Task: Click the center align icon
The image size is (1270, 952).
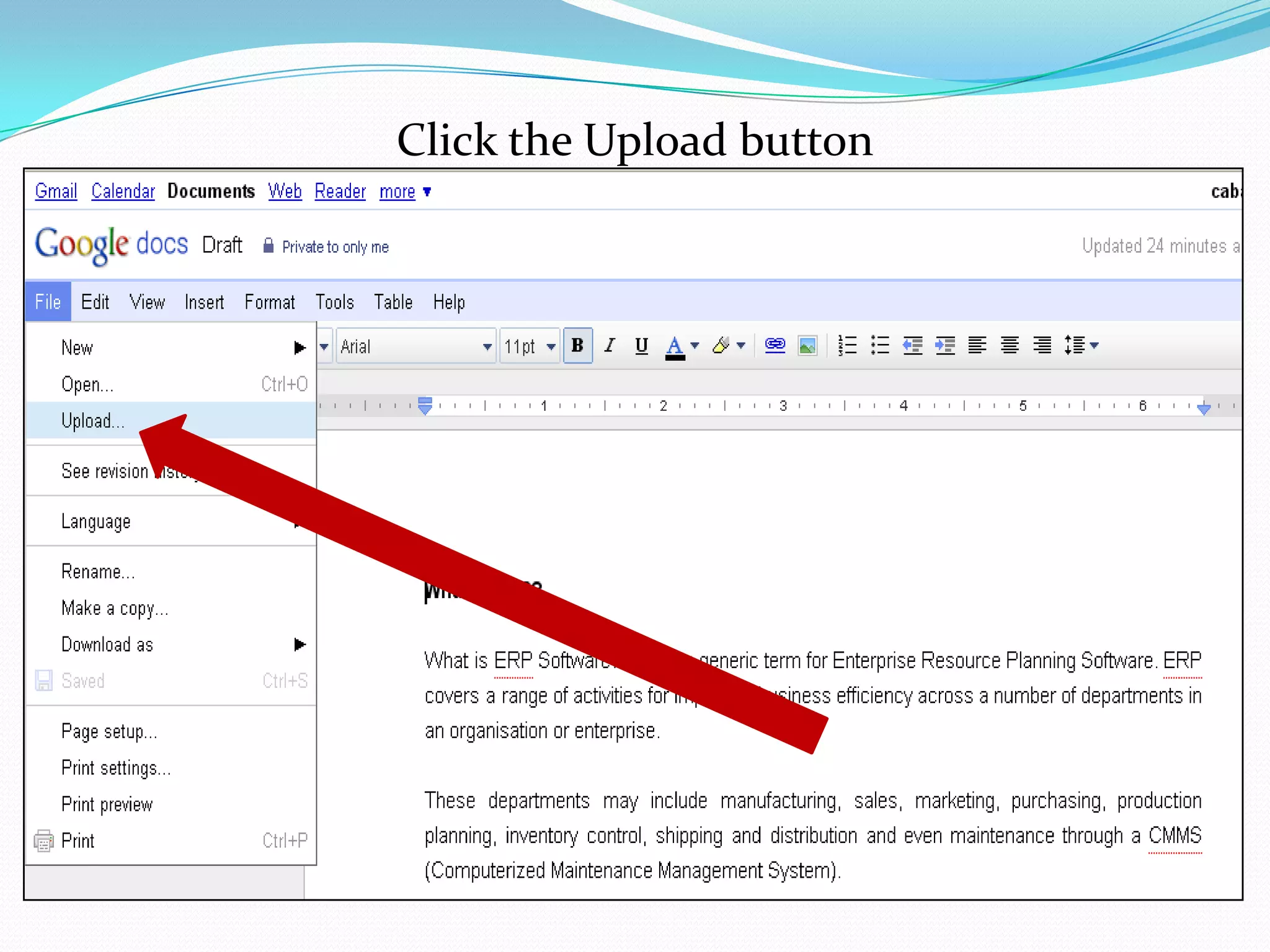Action: [1010, 345]
